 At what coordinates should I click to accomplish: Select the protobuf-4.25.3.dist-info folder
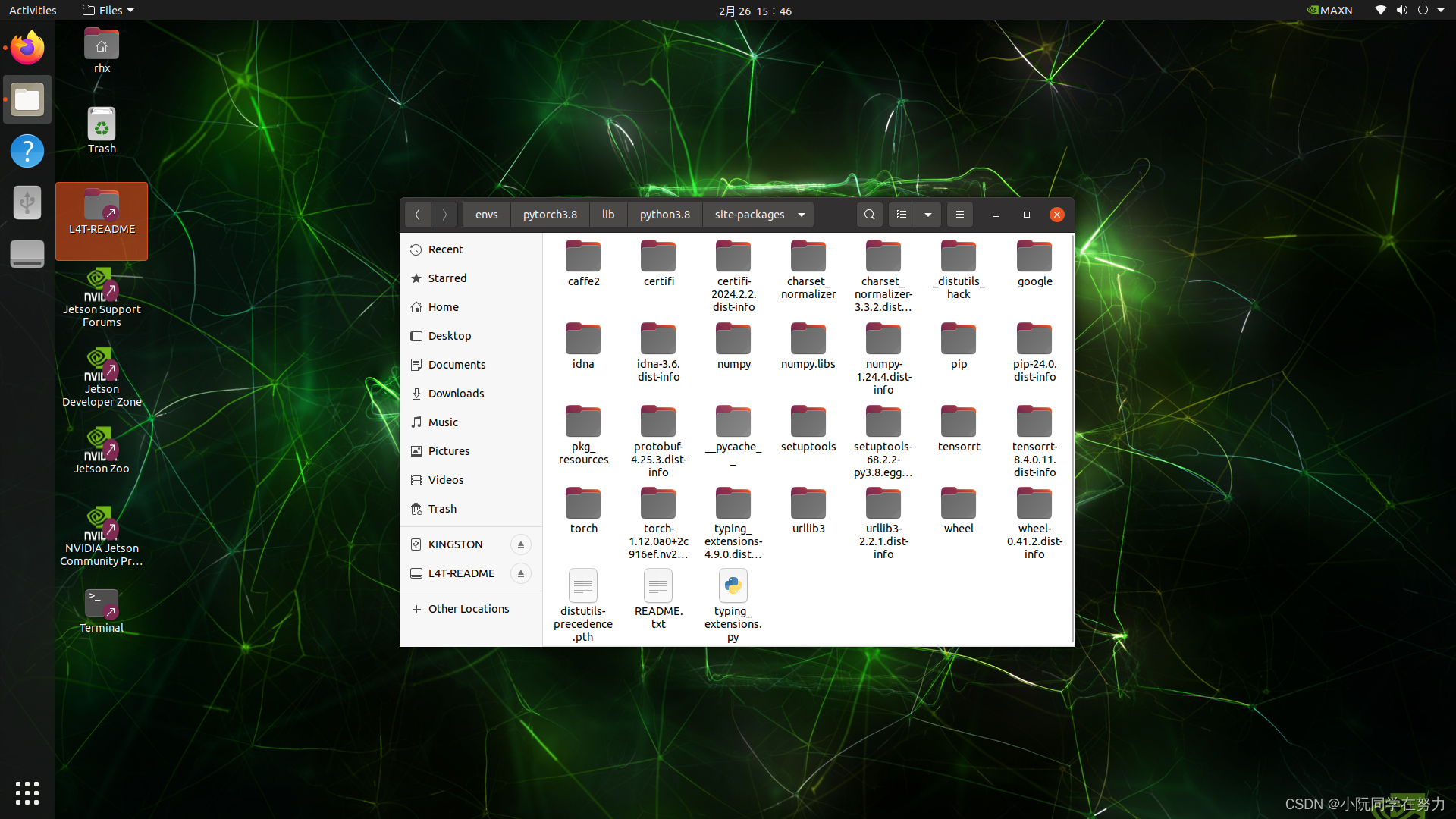tap(658, 441)
